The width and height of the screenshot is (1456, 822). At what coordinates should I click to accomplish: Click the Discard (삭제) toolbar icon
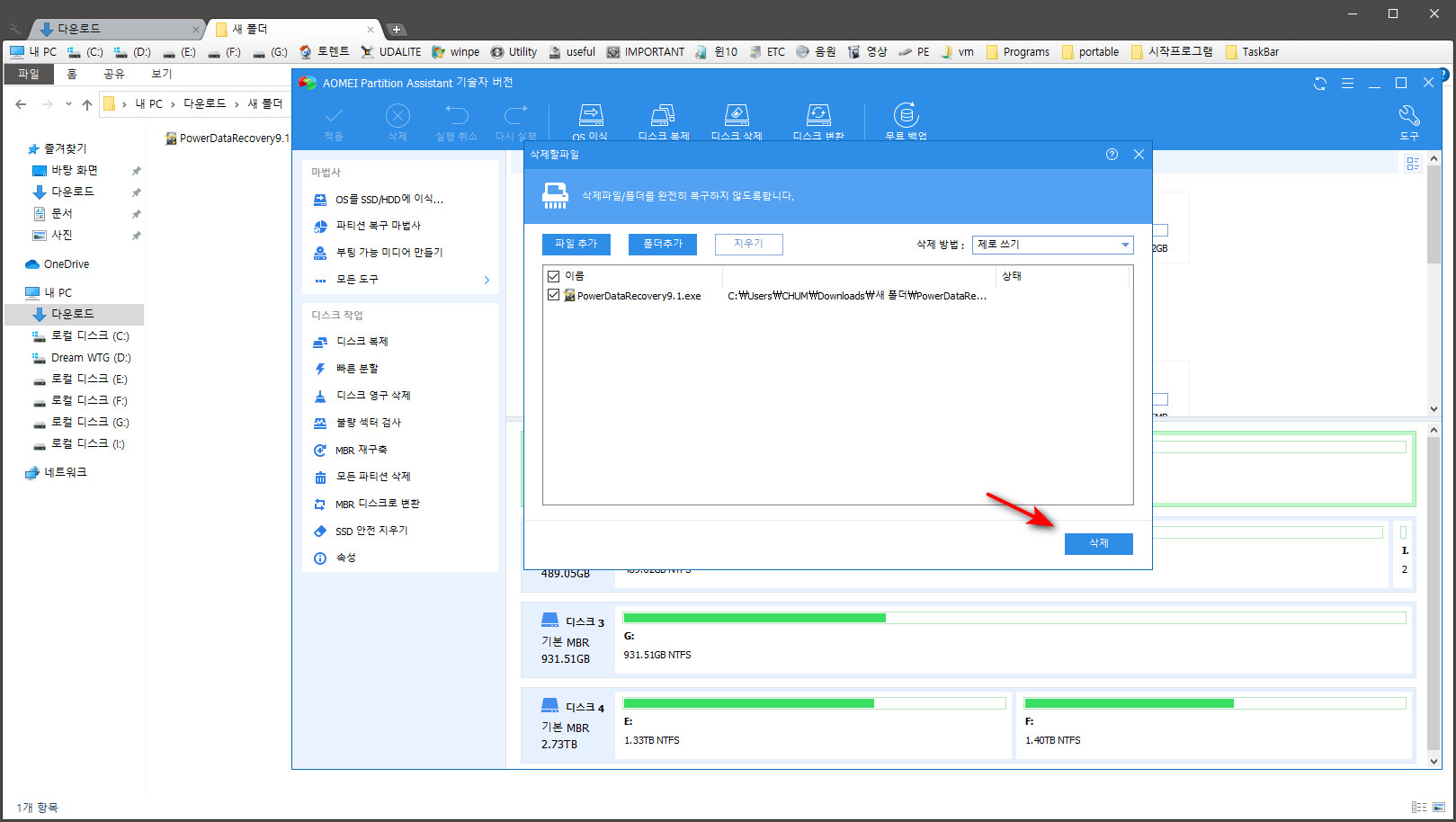(x=397, y=115)
